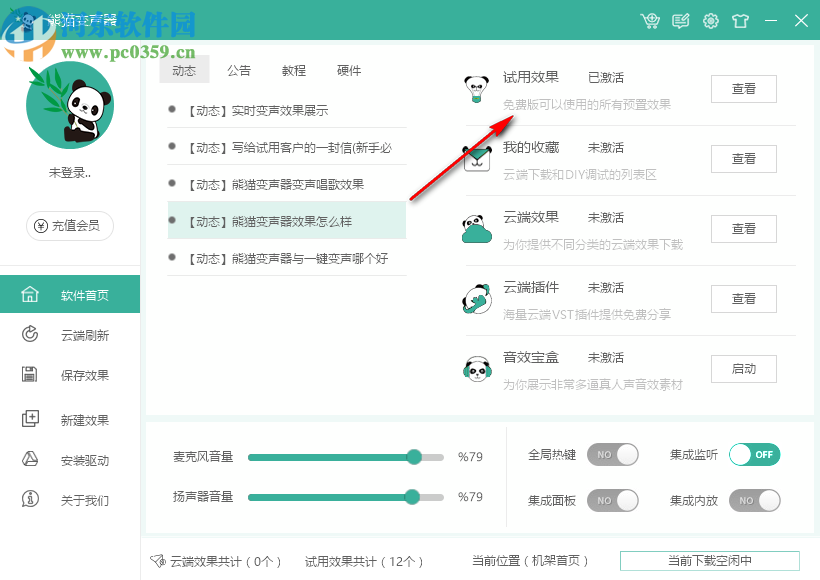Open the shopping cart icon in title bar
820x580 pixels.
click(x=650, y=21)
